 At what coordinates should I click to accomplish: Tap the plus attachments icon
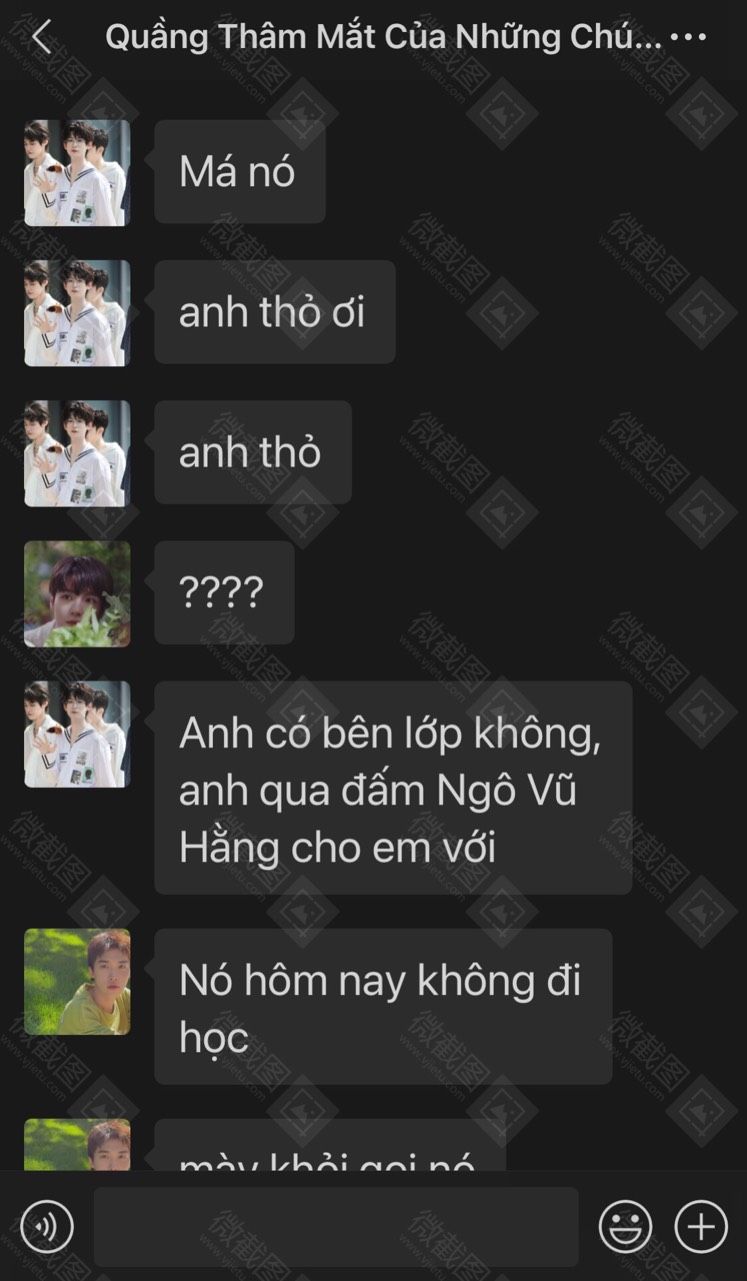tap(701, 1225)
